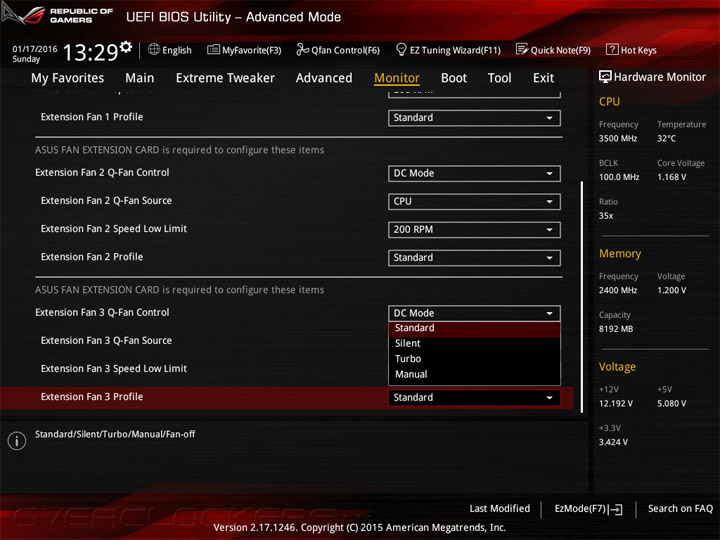Click the globe language icon
The height and width of the screenshot is (540, 720).
pos(154,49)
